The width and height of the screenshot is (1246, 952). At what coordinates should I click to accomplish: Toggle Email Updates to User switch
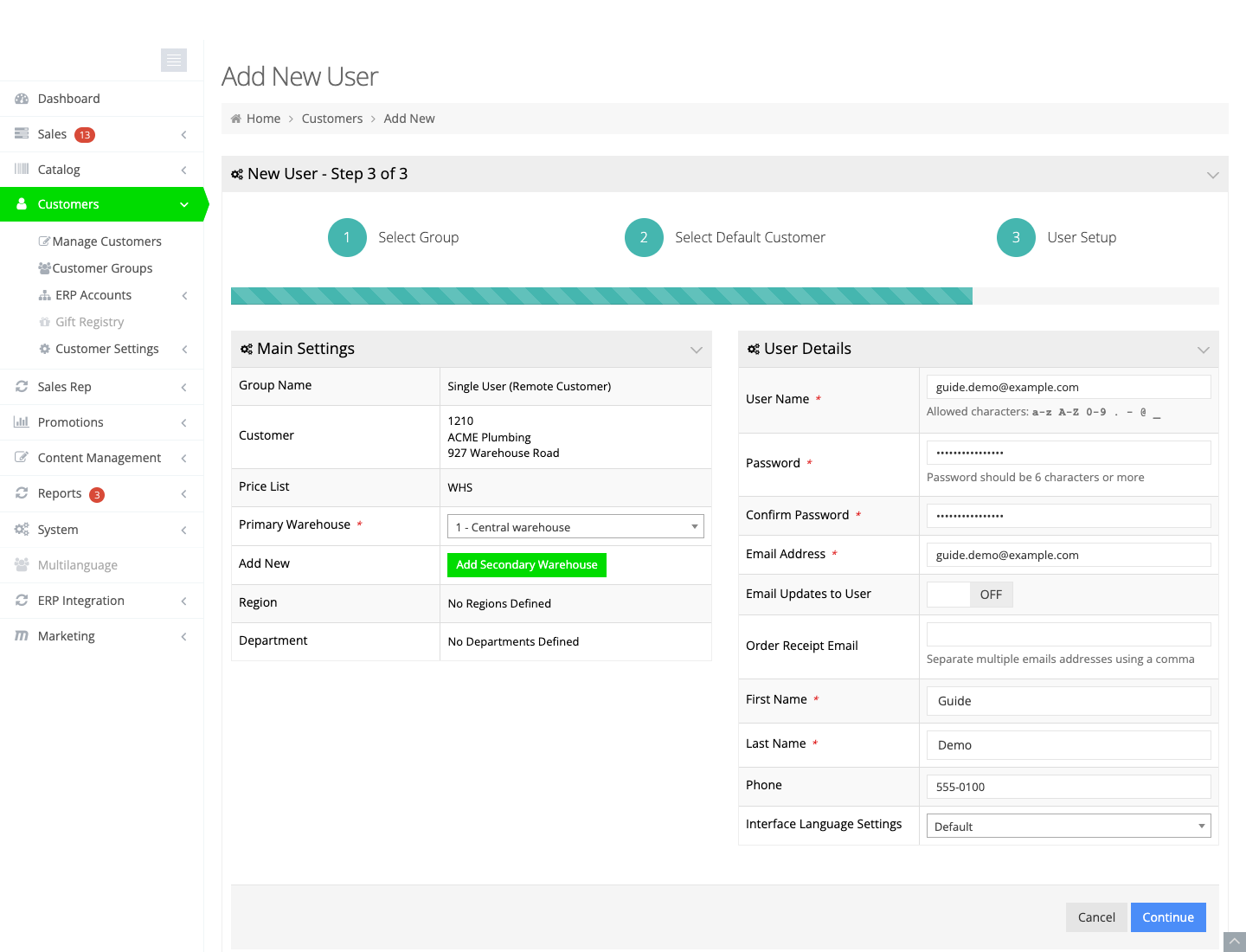click(x=970, y=595)
